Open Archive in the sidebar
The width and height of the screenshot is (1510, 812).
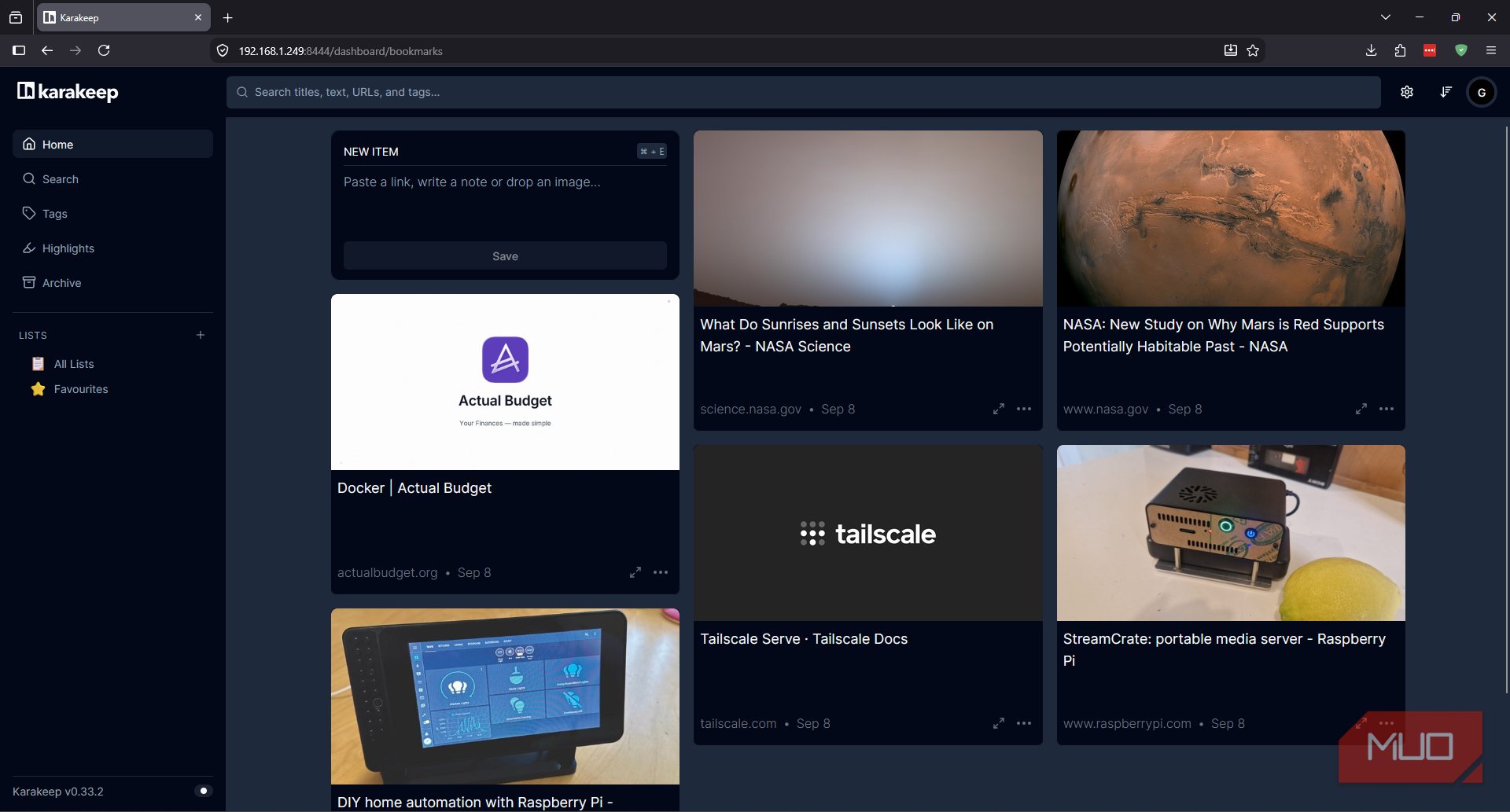112,282
